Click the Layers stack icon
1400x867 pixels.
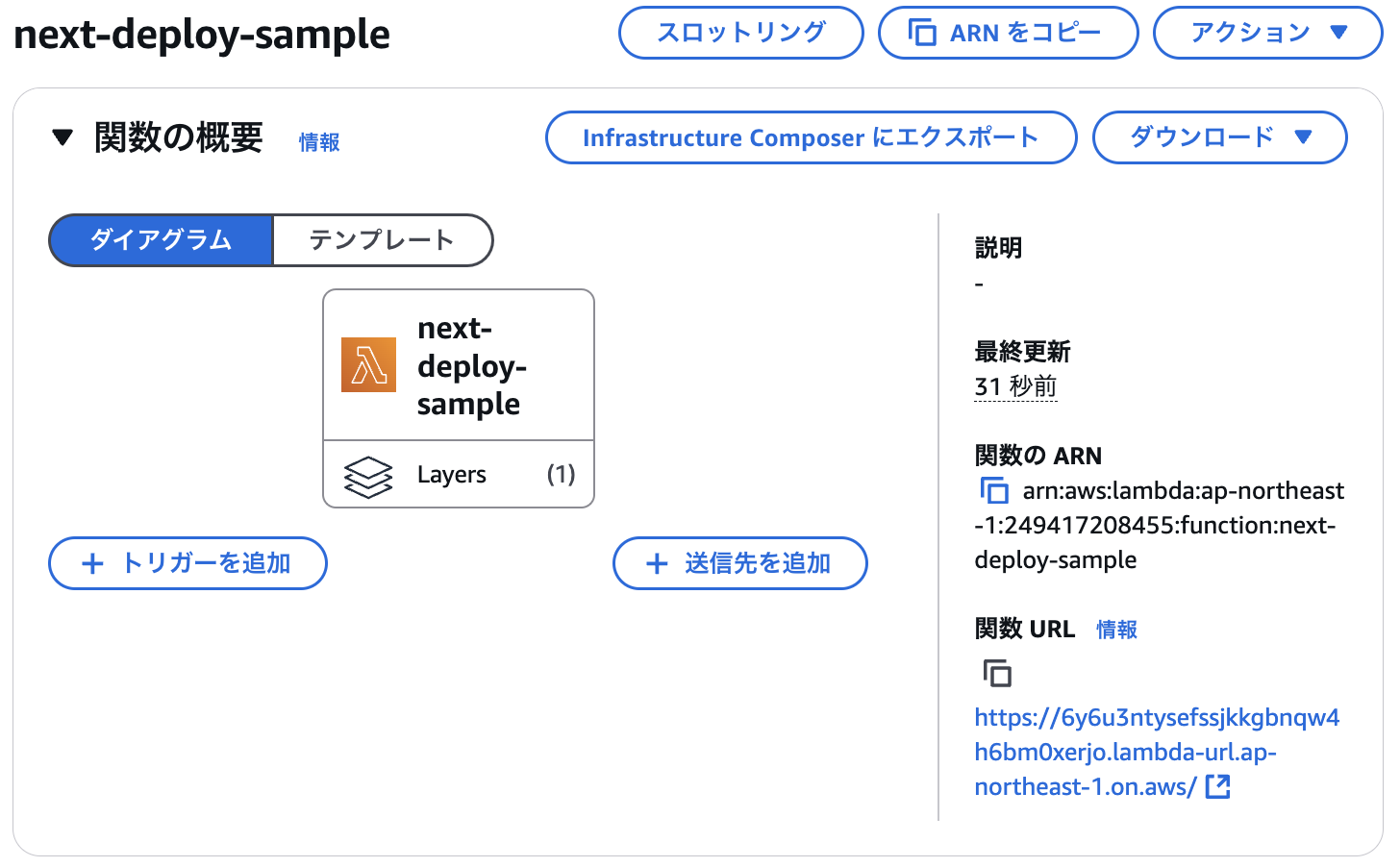(x=368, y=476)
